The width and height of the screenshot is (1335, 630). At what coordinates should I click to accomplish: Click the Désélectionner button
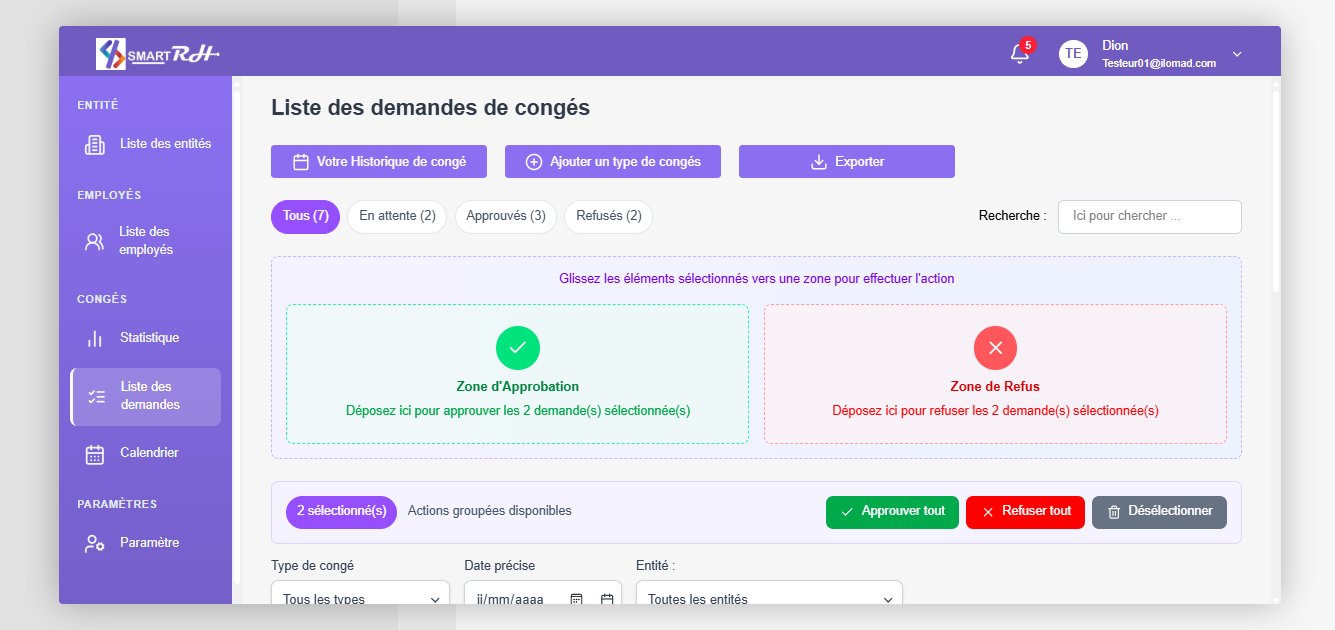1159,512
